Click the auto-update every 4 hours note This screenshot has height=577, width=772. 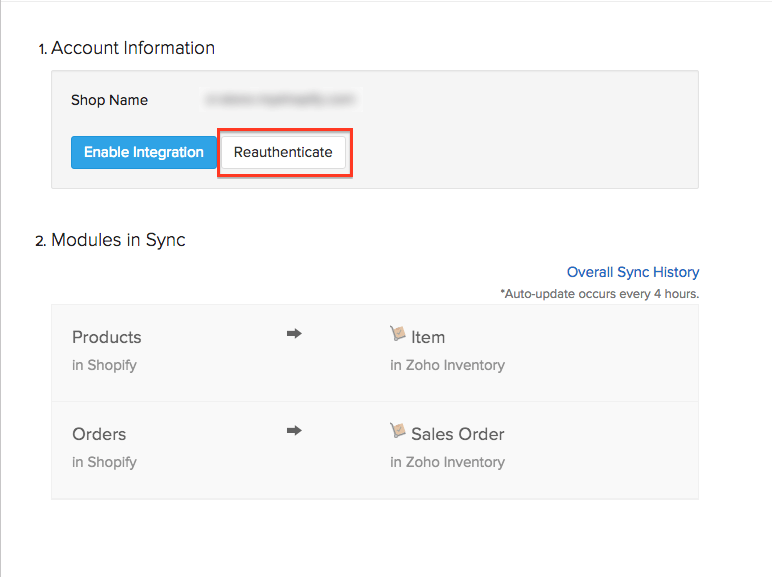pyautogui.click(x=600, y=294)
